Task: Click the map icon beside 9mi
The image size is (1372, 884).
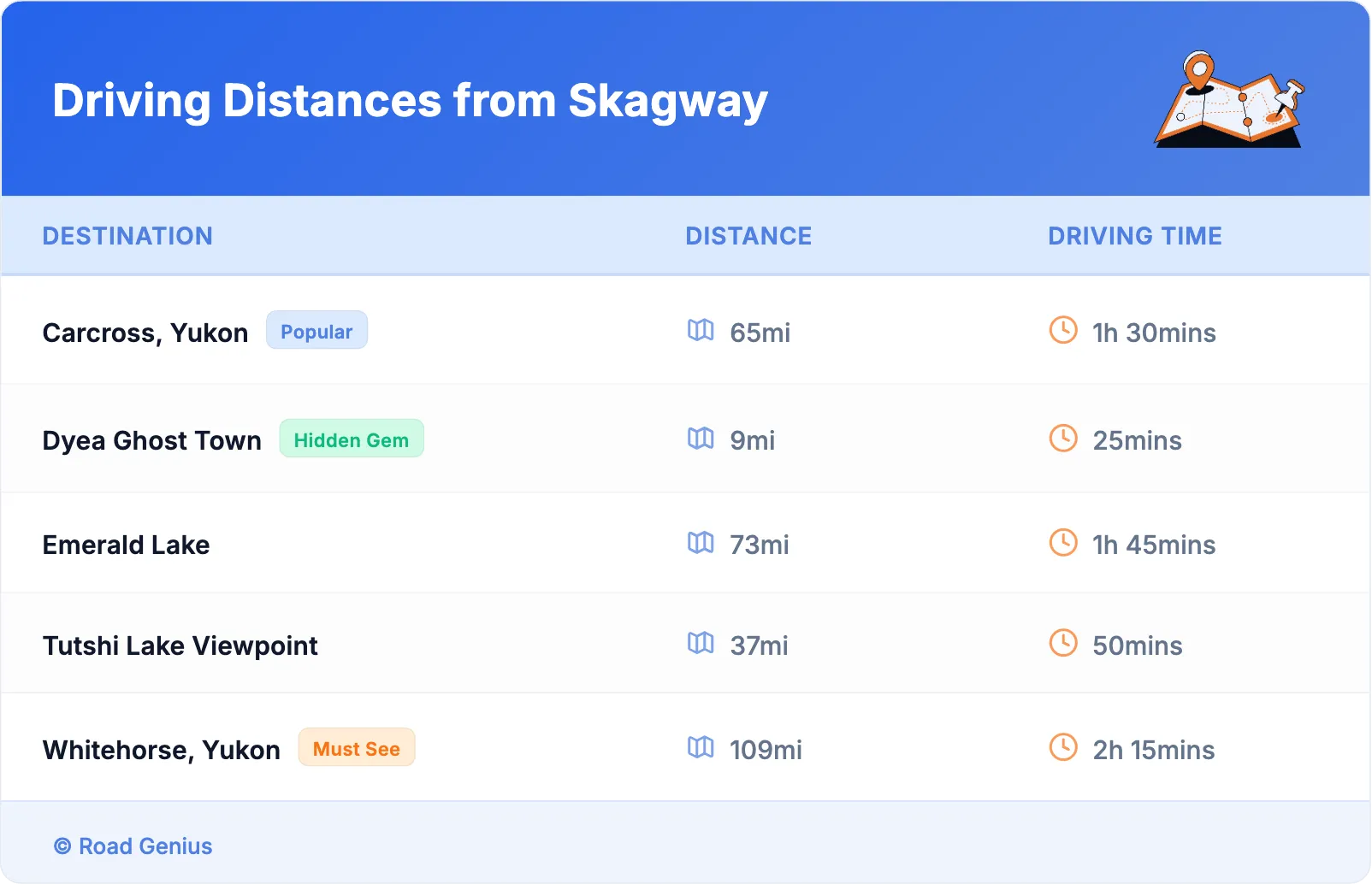Action: [701, 439]
